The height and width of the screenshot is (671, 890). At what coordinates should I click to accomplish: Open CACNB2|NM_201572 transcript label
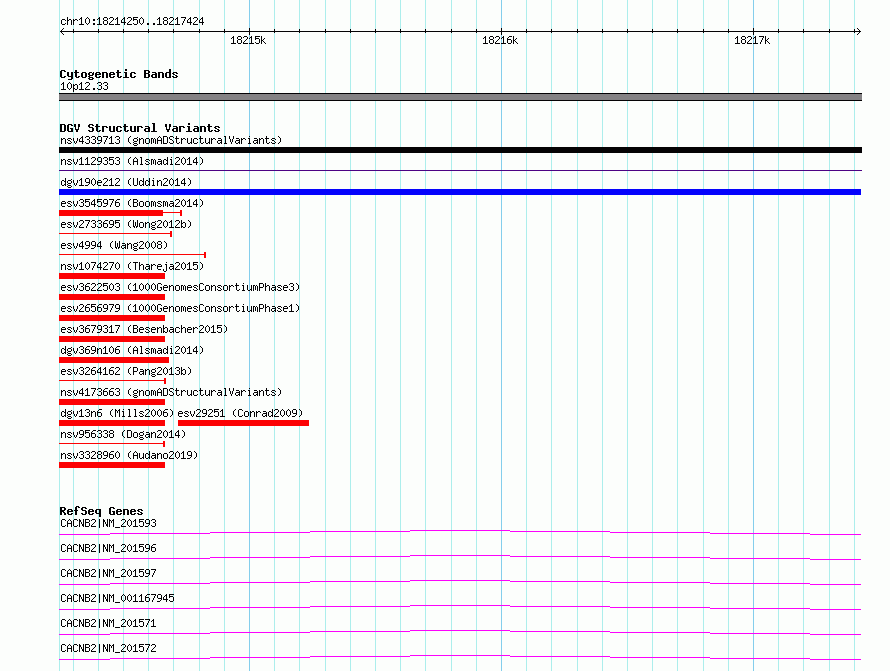108,648
